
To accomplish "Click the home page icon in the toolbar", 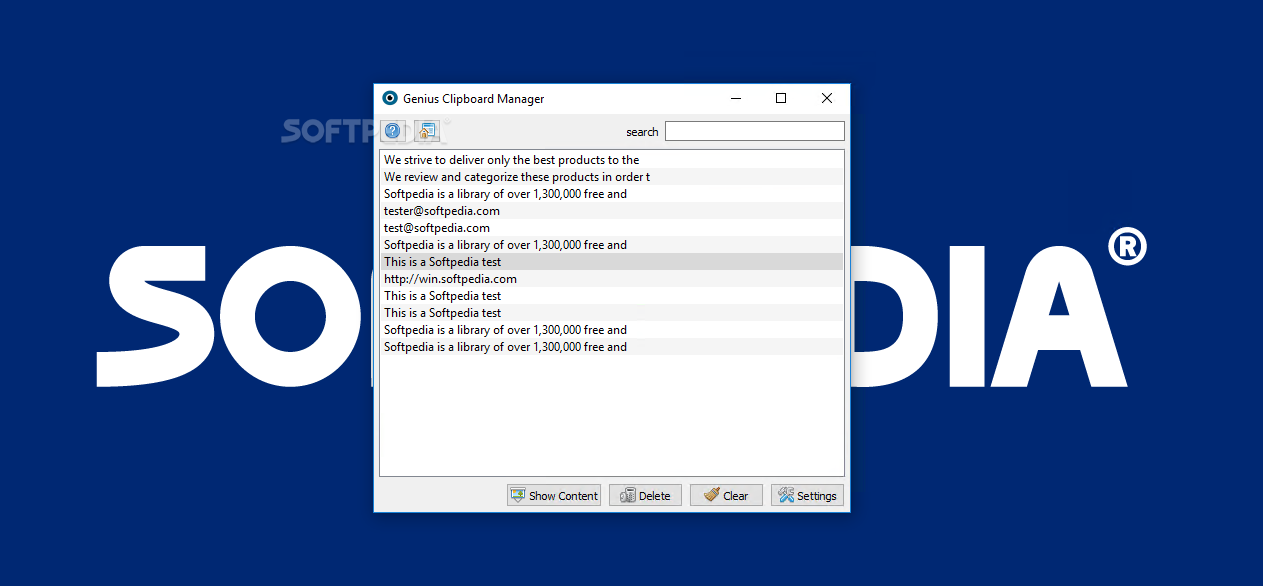I will [x=427, y=130].
